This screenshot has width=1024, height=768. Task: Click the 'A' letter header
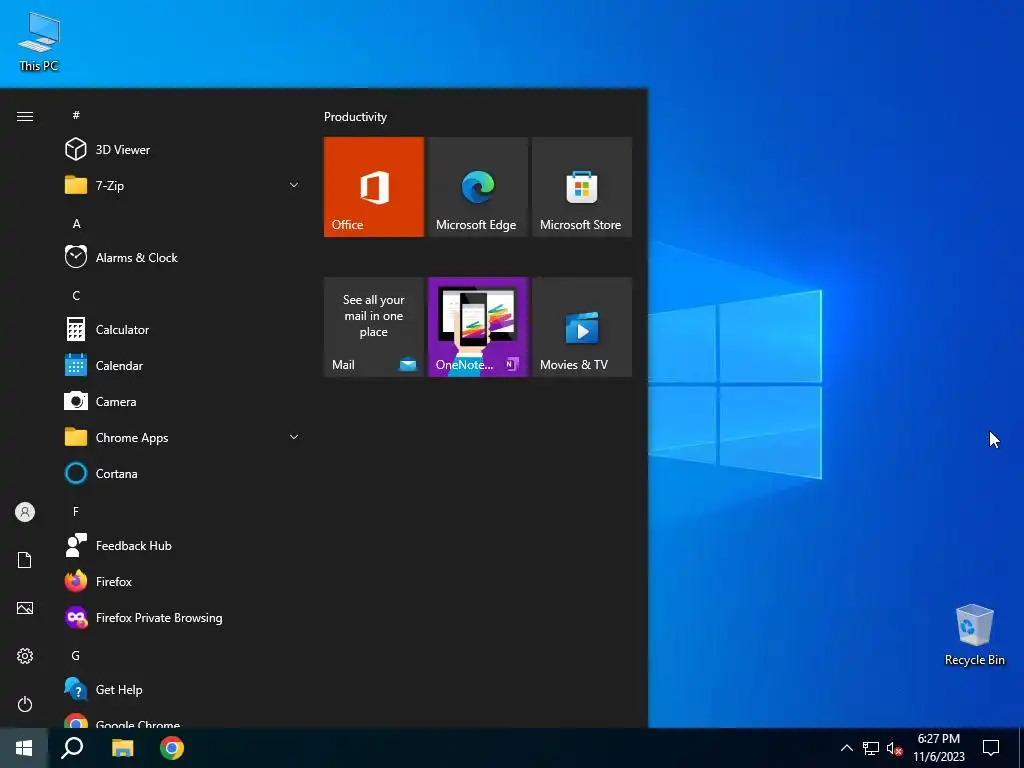pyautogui.click(x=76, y=224)
